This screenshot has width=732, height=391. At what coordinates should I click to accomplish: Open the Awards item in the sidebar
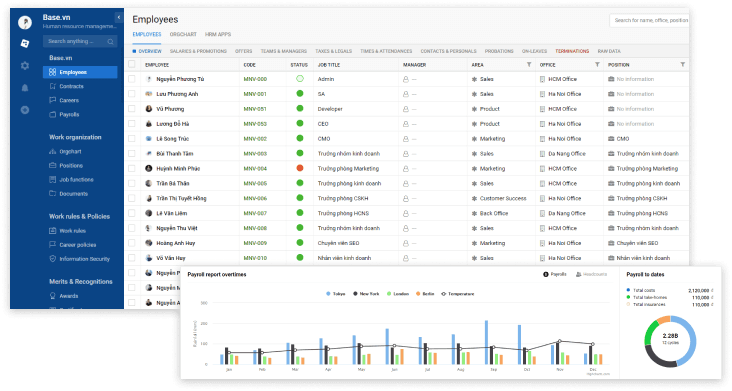(68, 296)
